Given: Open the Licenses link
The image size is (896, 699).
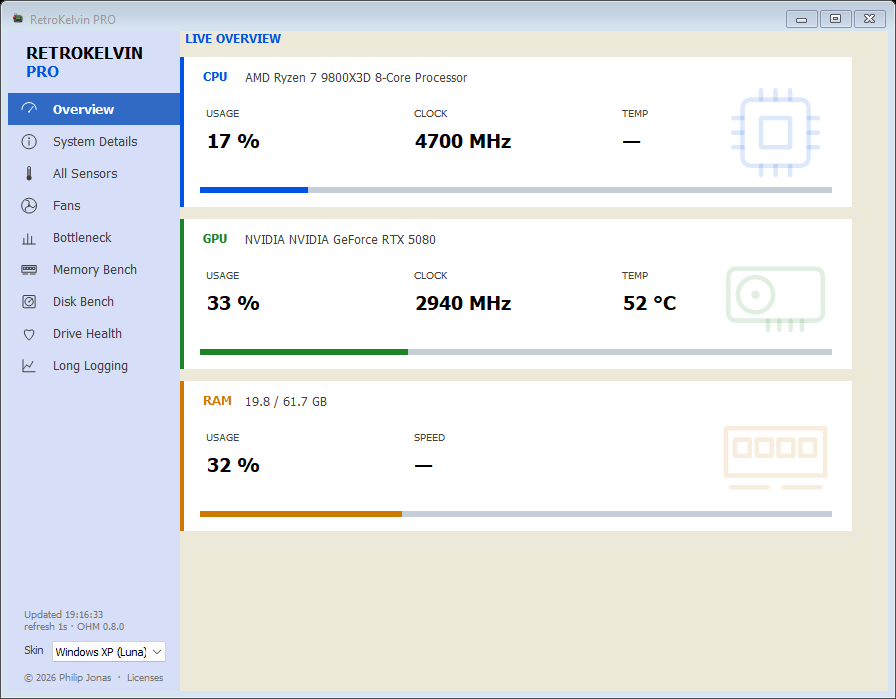Looking at the screenshot, I should [x=145, y=677].
